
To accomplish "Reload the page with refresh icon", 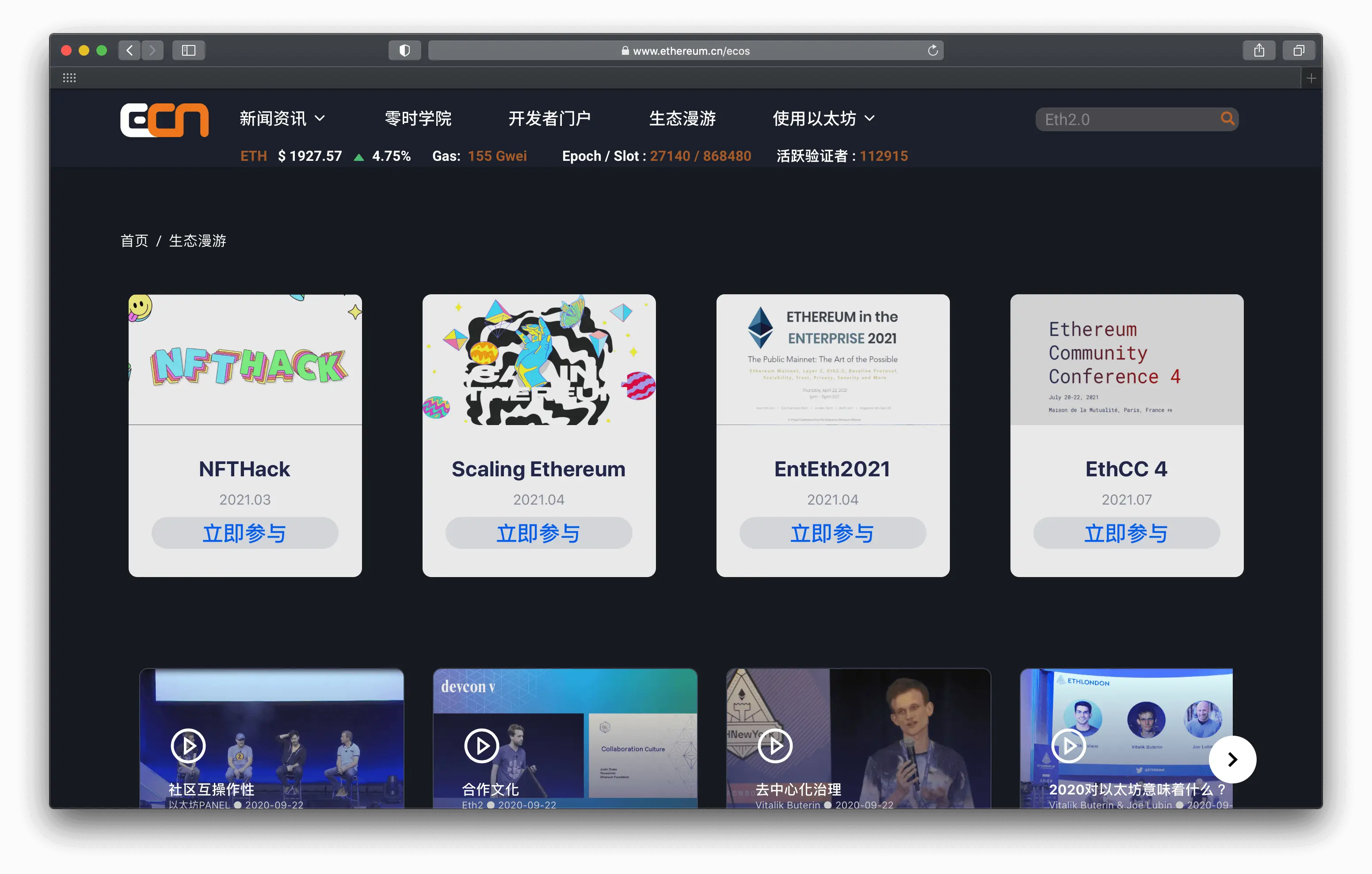I will point(932,51).
